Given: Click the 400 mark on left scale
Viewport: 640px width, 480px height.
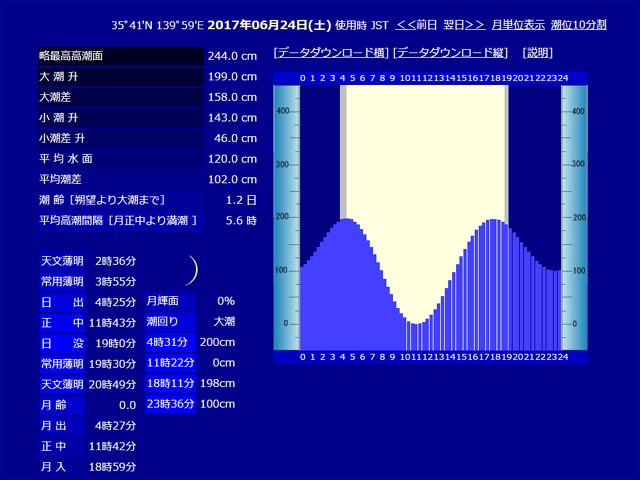Looking at the screenshot, I should tap(282, 111).
